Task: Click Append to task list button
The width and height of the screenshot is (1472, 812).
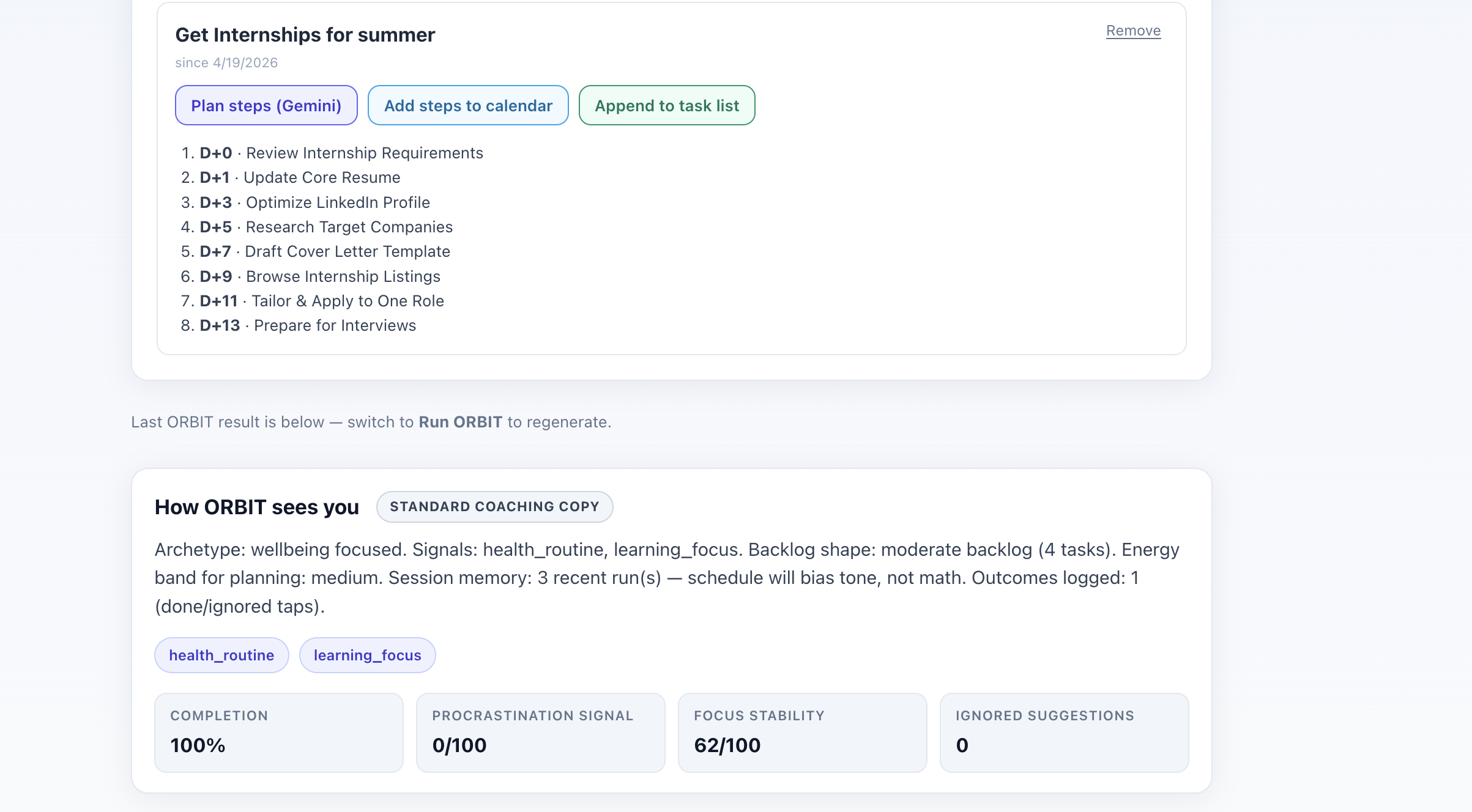Action: [666, 105]
